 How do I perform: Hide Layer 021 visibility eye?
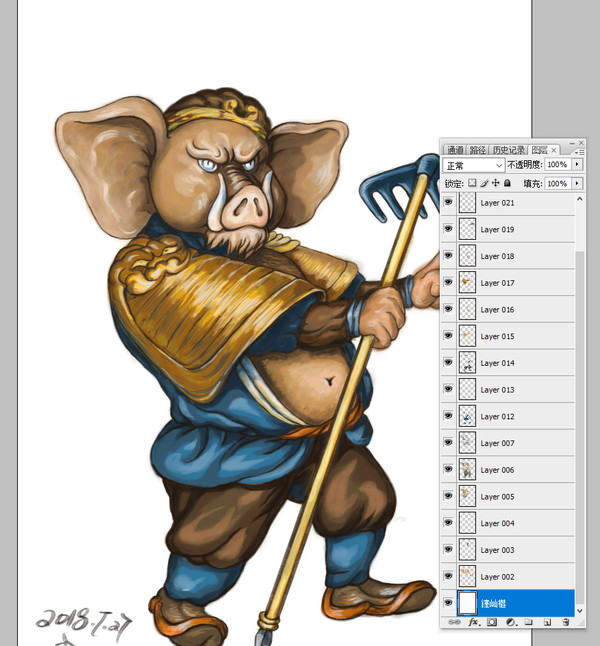coord(448,202)
